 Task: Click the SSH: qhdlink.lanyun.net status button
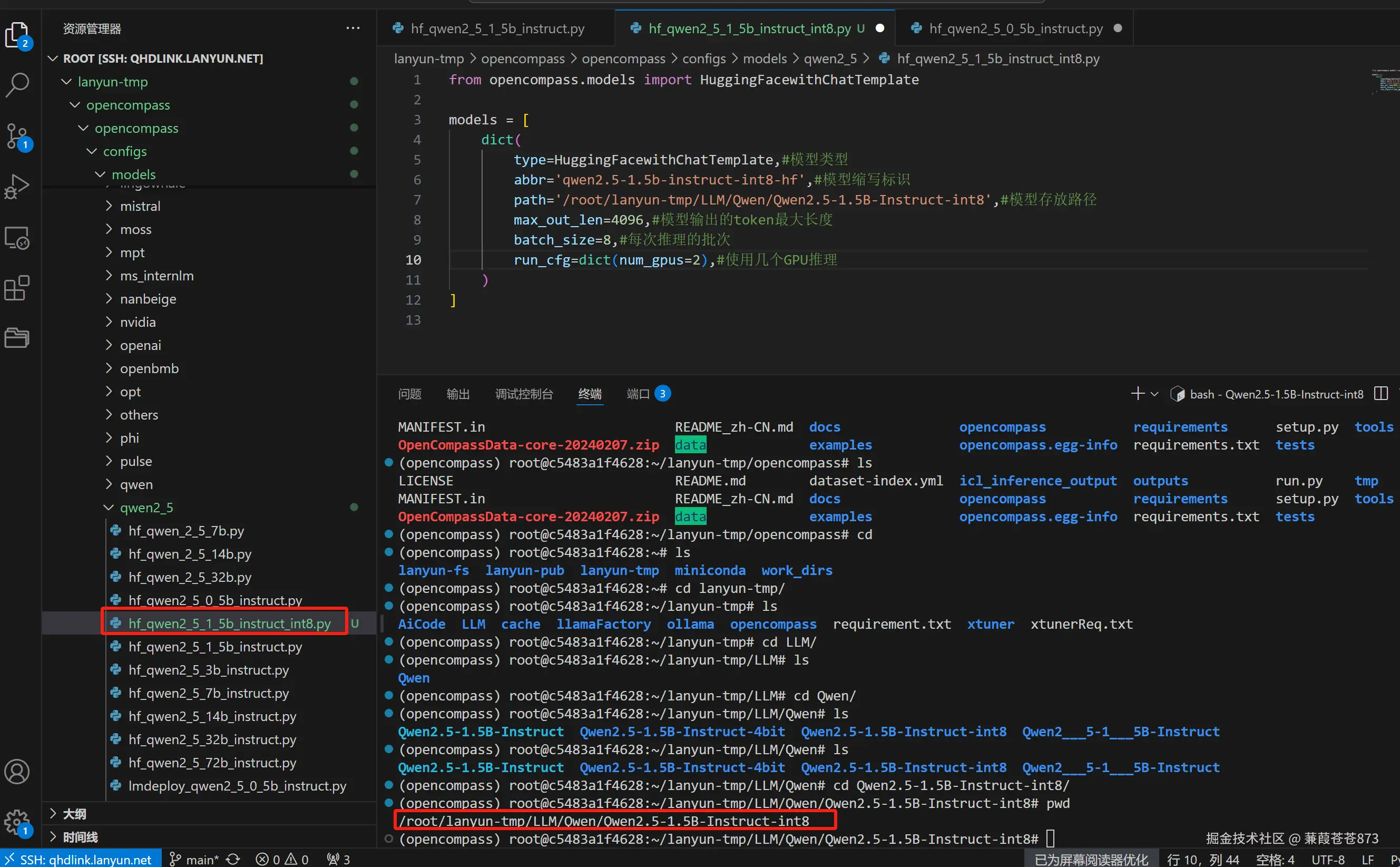pyautogui.click(x=80, y=859)
